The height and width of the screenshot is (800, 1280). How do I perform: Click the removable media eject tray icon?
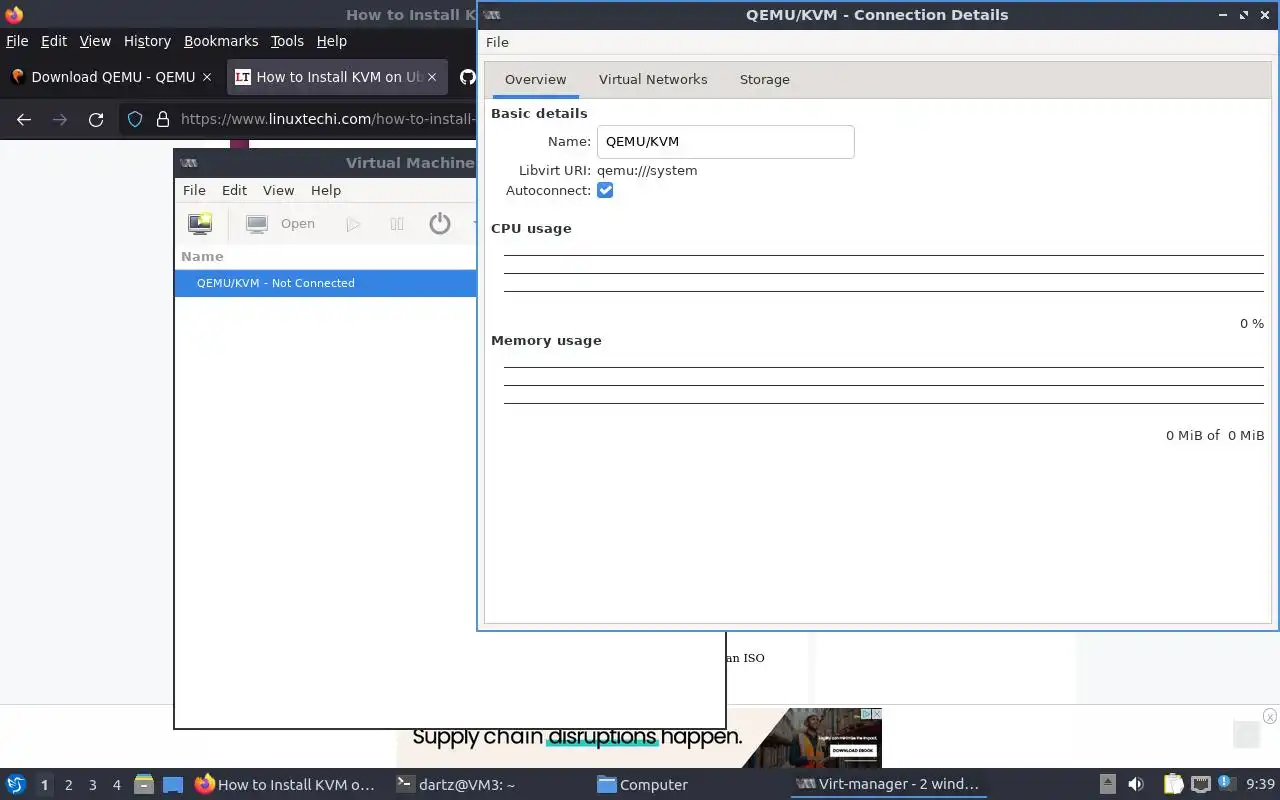pos(1108,785)
